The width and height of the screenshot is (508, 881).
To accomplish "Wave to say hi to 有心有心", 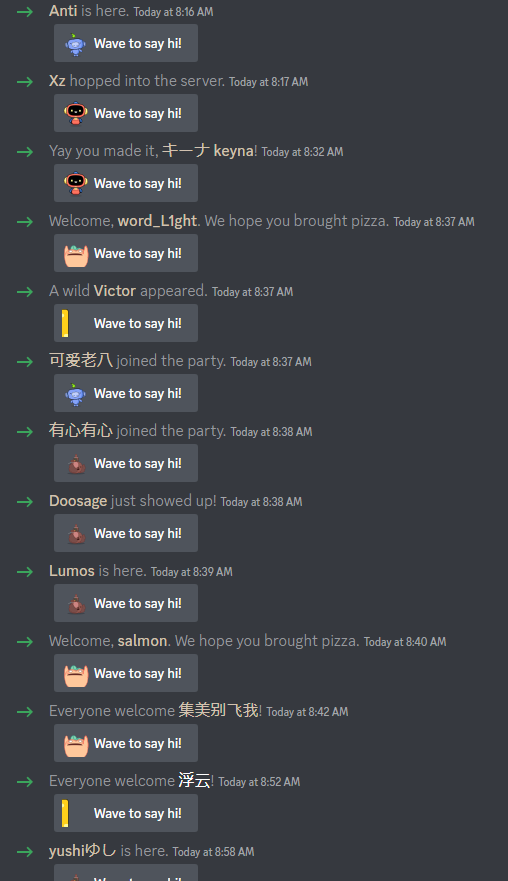I will pyautogui.click(x=125, y=463).
